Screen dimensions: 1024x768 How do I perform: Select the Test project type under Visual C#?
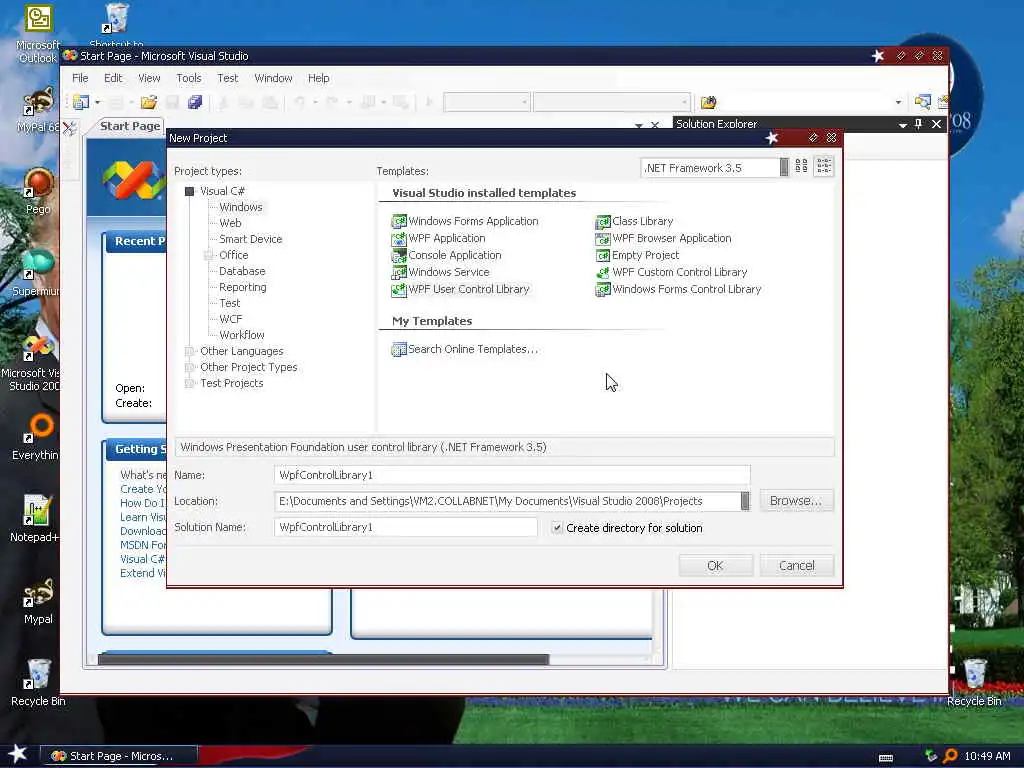point(229,303)
